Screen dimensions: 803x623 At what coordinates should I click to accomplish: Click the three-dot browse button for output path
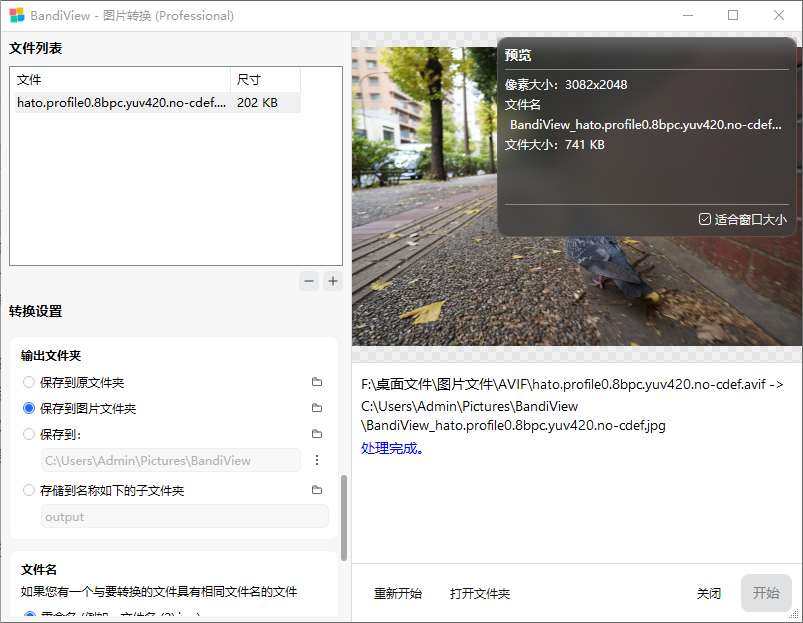317,460
